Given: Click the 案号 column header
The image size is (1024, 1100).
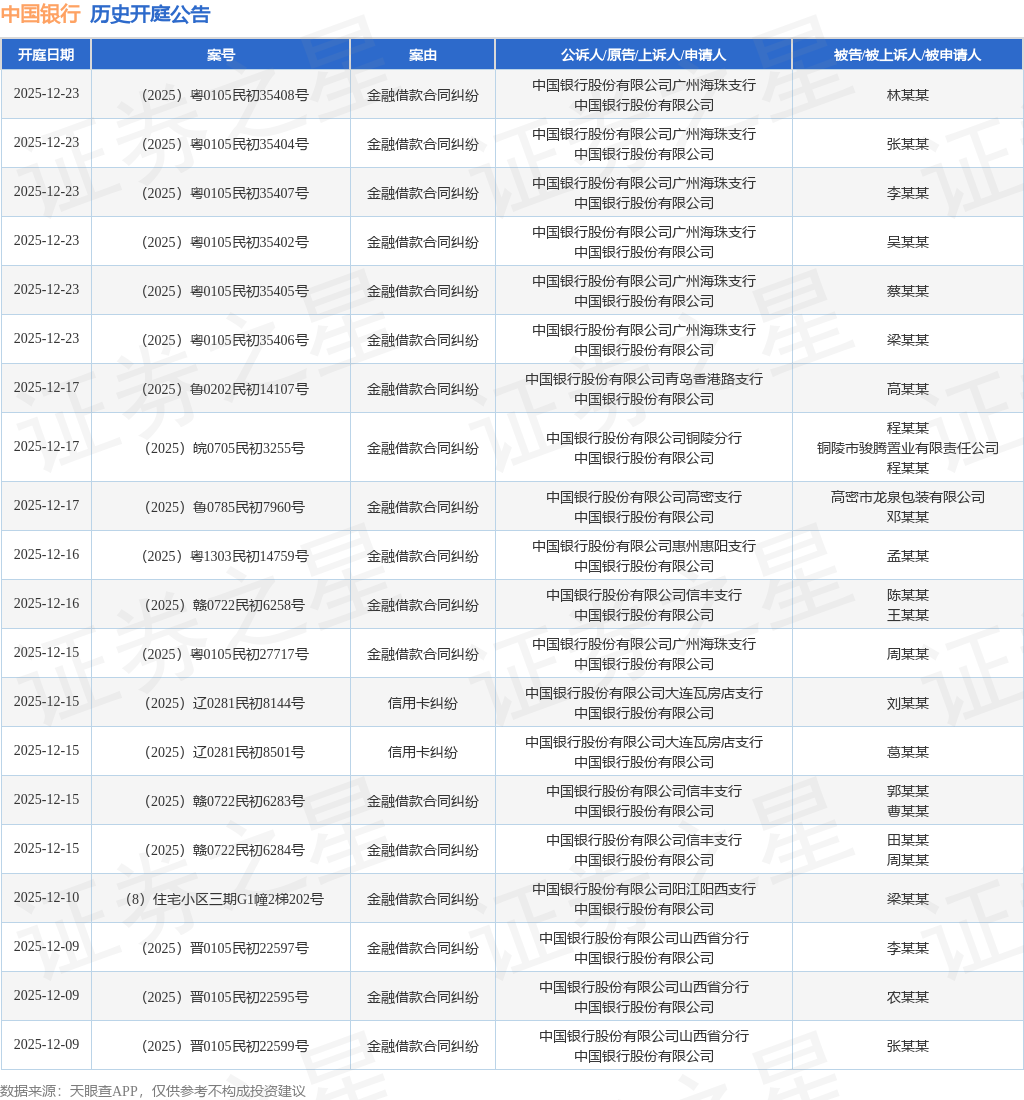Looking at the screenshot, I should pos(221,55).
